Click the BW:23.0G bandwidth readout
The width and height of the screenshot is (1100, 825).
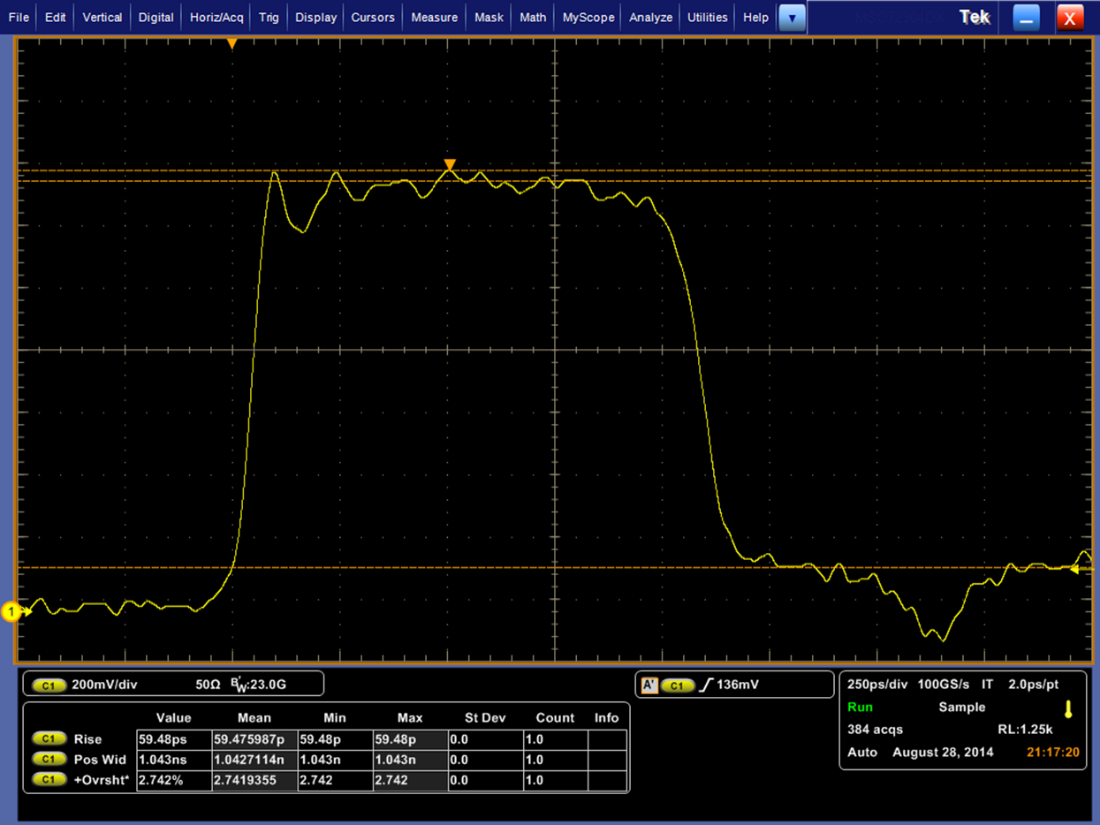coord(258,684)
